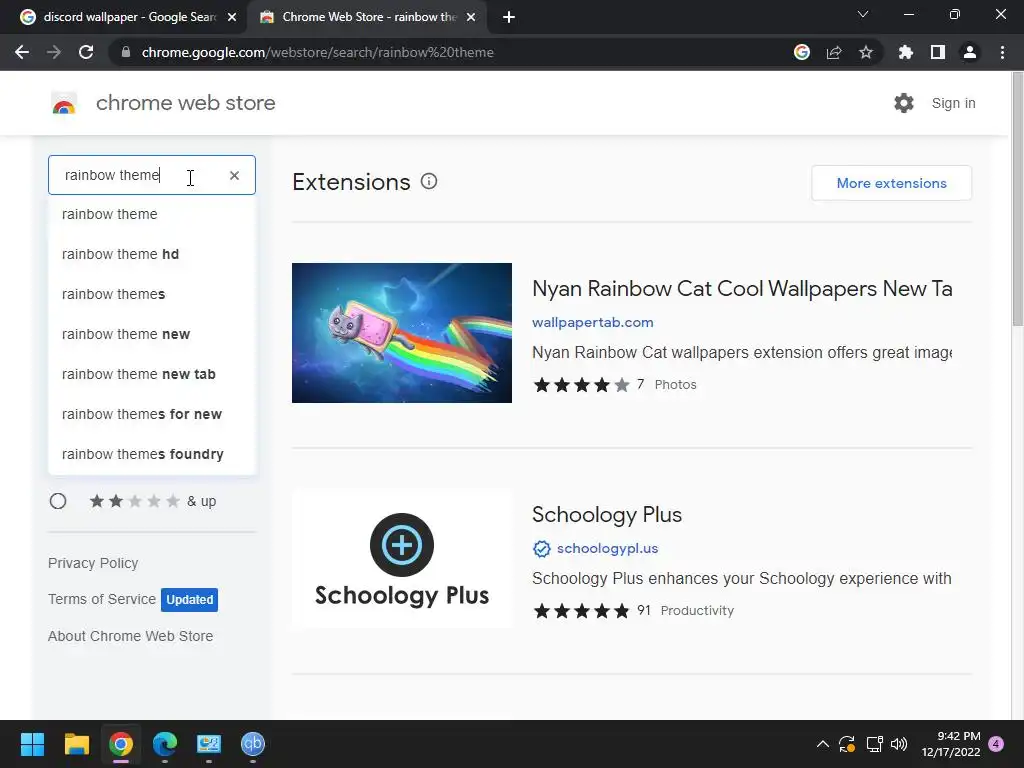Viewport: 1024px width, 768px height.
Task: Click the schoologypl.us verified badge icon
Action: [x=541, y=549]
